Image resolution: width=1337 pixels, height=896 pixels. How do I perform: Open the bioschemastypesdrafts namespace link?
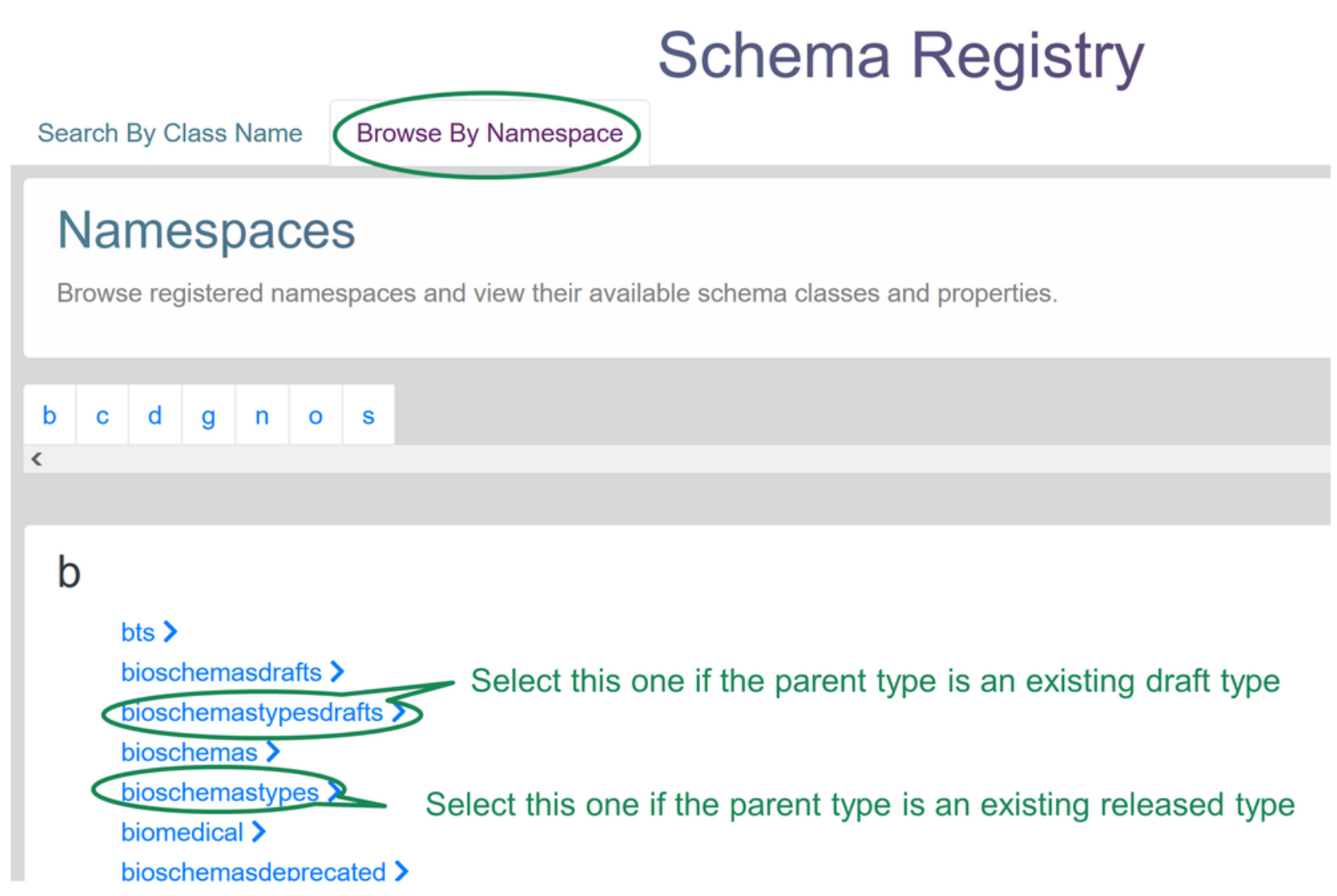tap(252, 713)
